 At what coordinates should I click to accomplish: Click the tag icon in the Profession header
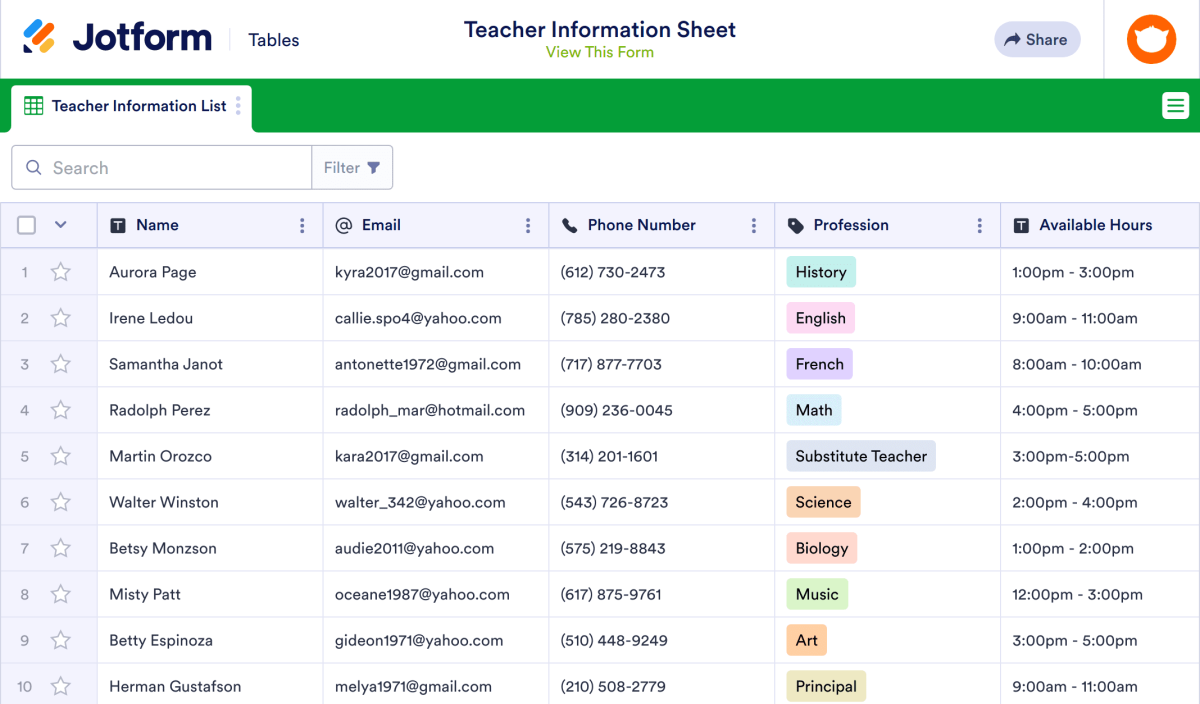(x=796, y=225)
